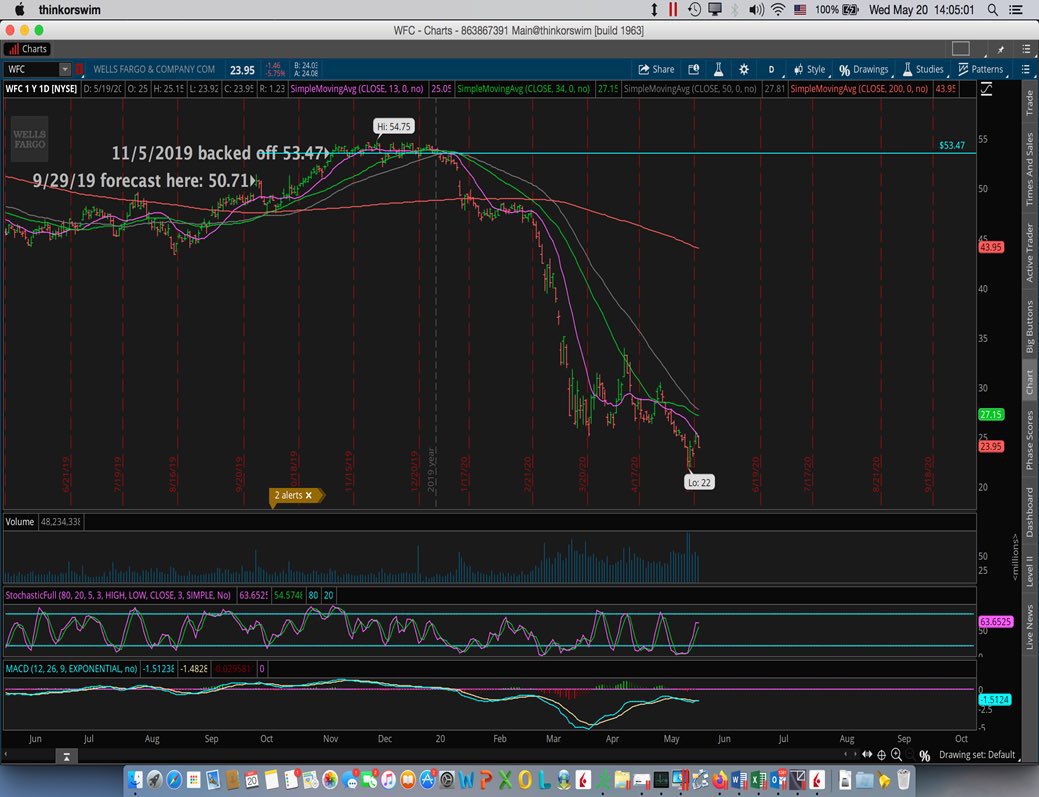Click the pin window icon
Viewport: 1039px width, 797px height.
point(1001,49)
